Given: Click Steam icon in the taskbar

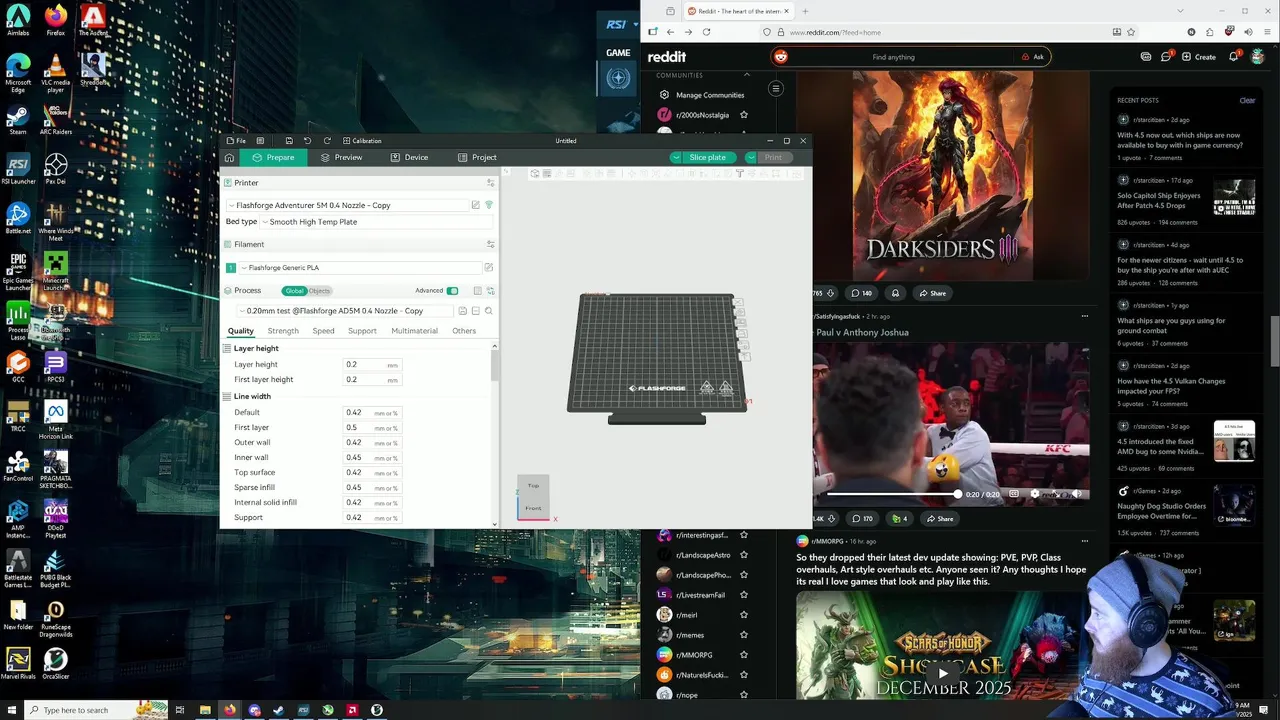Looking at the screenshot, I should pos(278,710).
